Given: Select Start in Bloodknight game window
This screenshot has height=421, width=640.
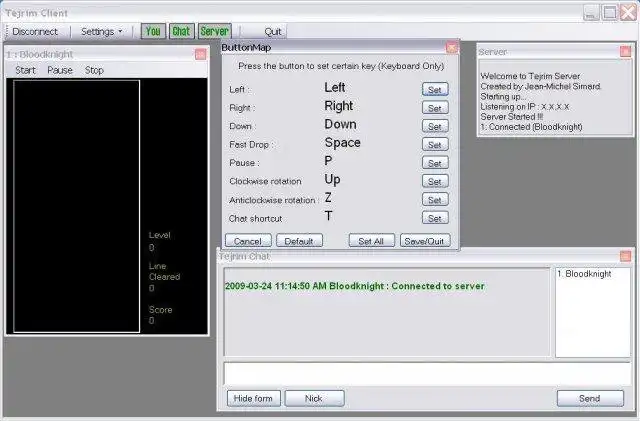Looking at the screenshot, I should pos(25,70).
